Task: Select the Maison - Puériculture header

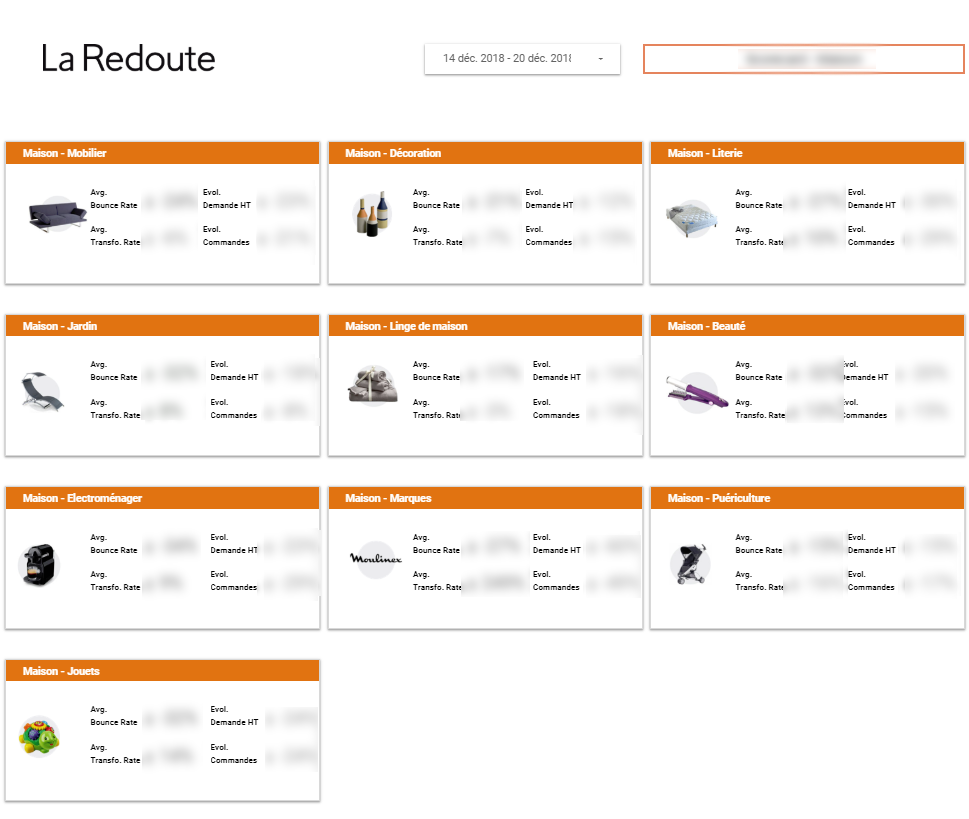Action: point(807,498)
